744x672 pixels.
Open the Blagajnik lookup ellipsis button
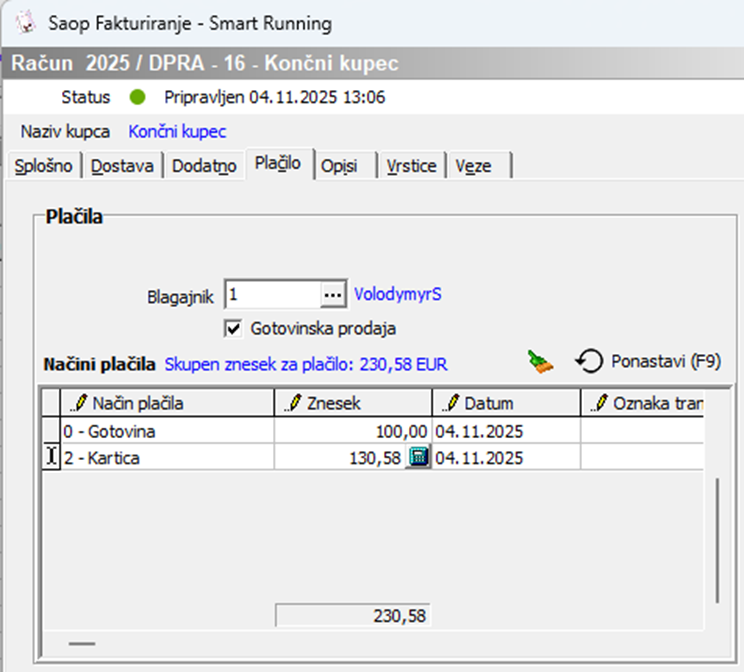click(333, 295)
